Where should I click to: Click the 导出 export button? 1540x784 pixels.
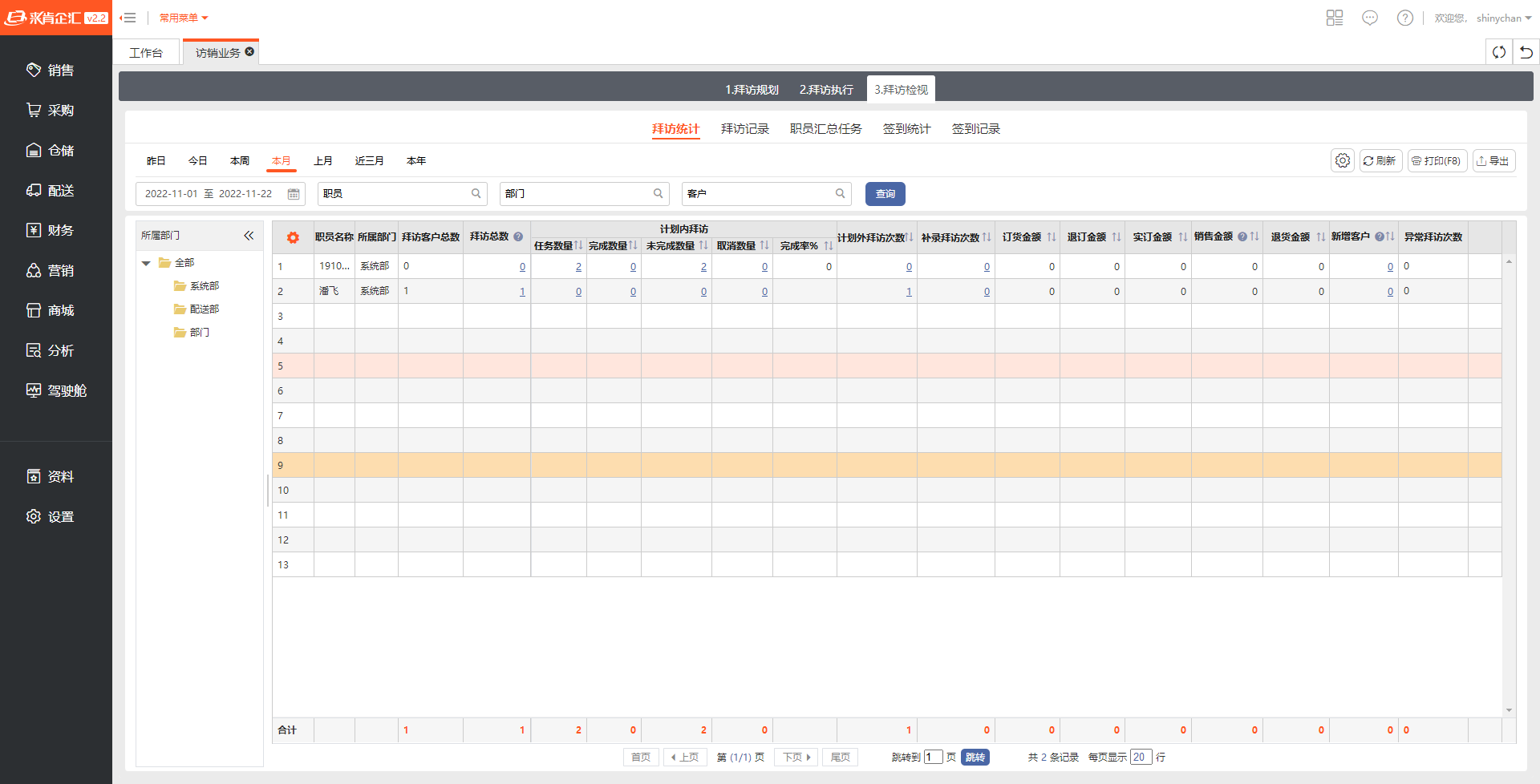point(1493,160)
